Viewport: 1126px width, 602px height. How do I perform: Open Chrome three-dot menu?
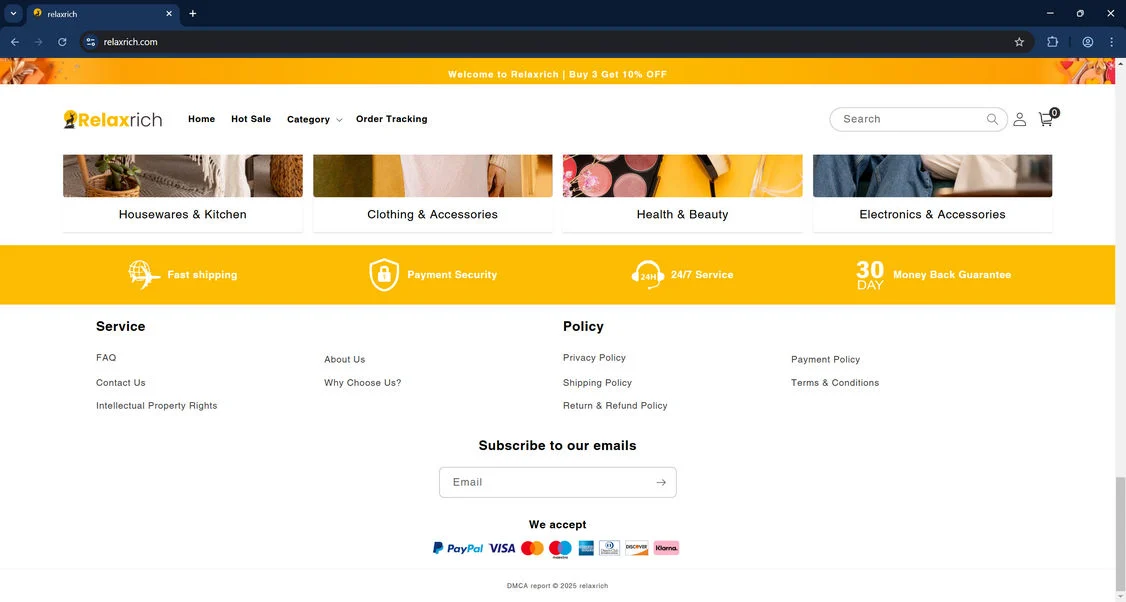tap(1111, 42)
